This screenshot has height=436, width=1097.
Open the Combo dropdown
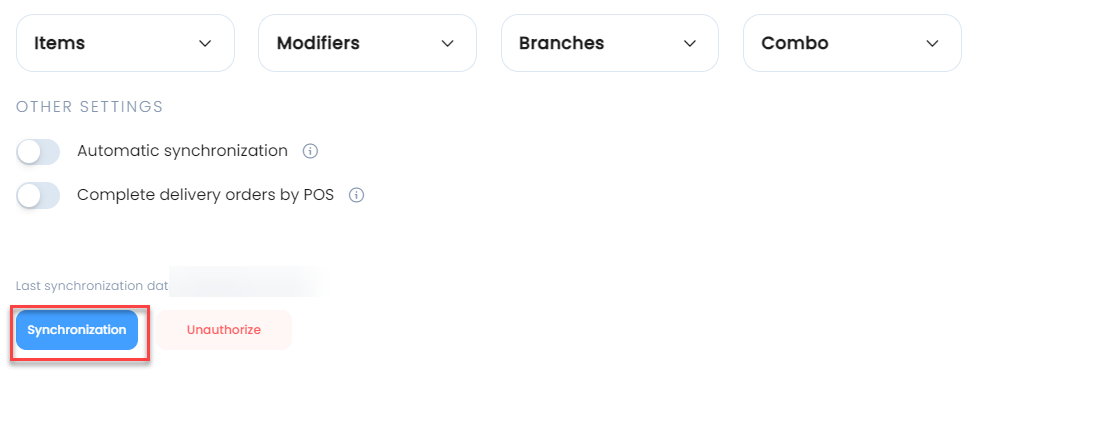pyautogui.click(x=852, y=43)
